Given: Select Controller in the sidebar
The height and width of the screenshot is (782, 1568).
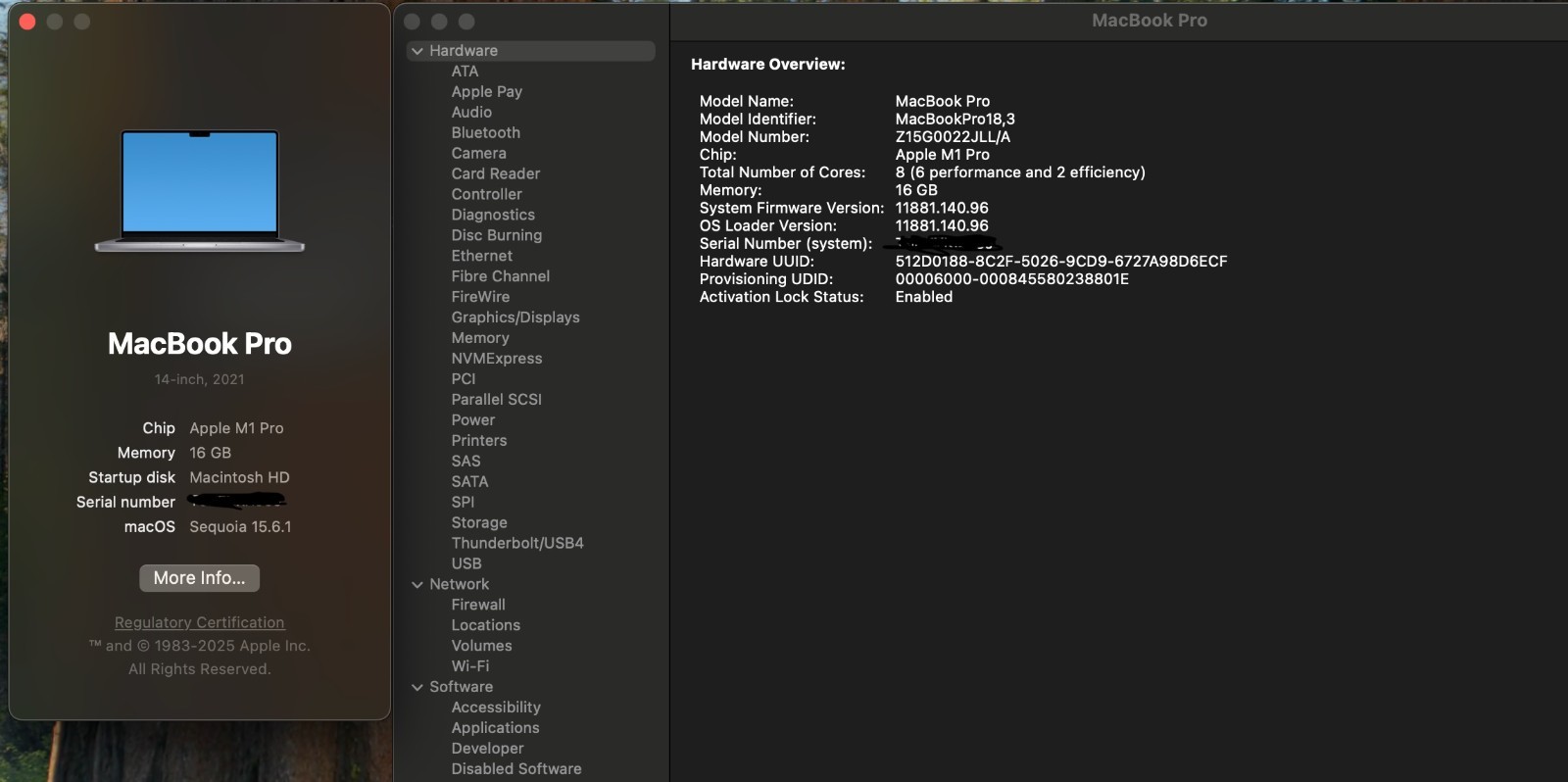Looking at the screenshot, I should [x=486, y=195].
